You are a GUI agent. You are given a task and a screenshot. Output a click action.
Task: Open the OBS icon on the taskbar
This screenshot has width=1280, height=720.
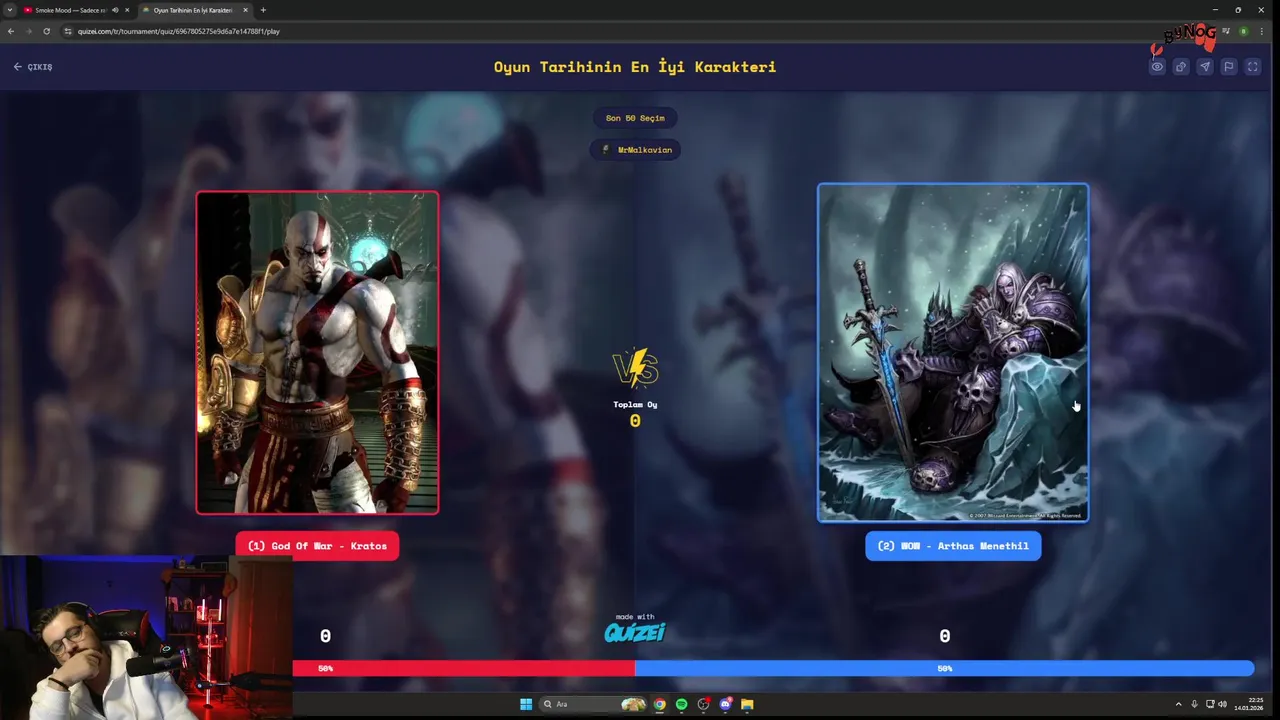pos(704,704)
